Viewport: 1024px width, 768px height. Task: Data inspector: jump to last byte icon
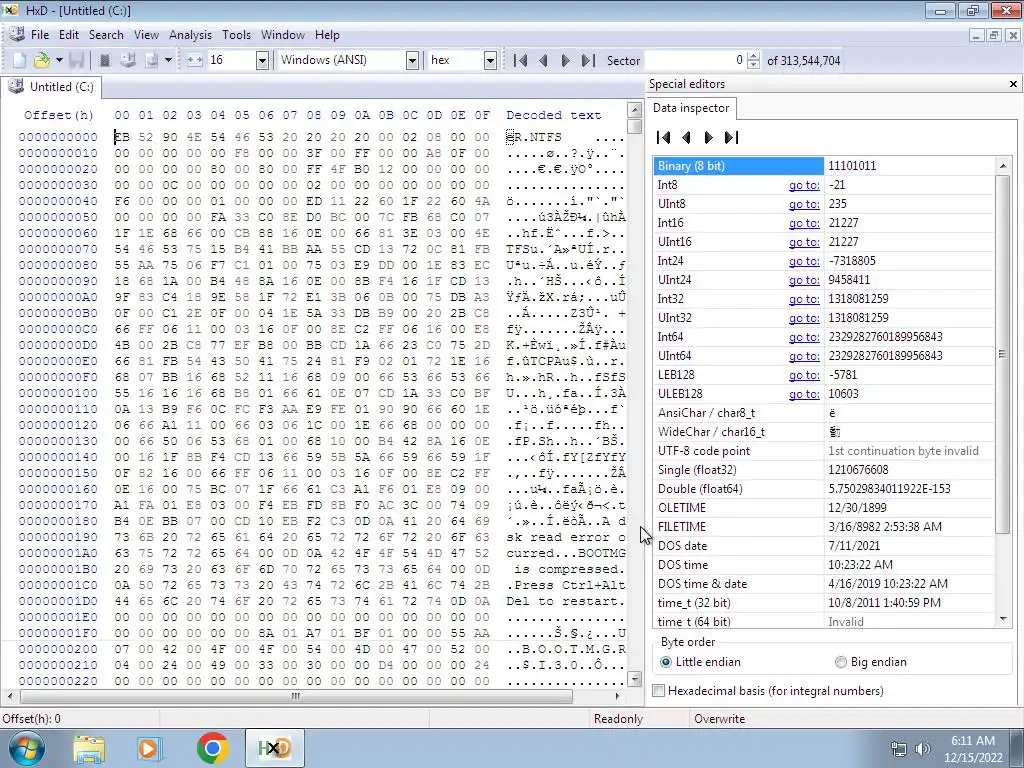(x=731, y=137)
